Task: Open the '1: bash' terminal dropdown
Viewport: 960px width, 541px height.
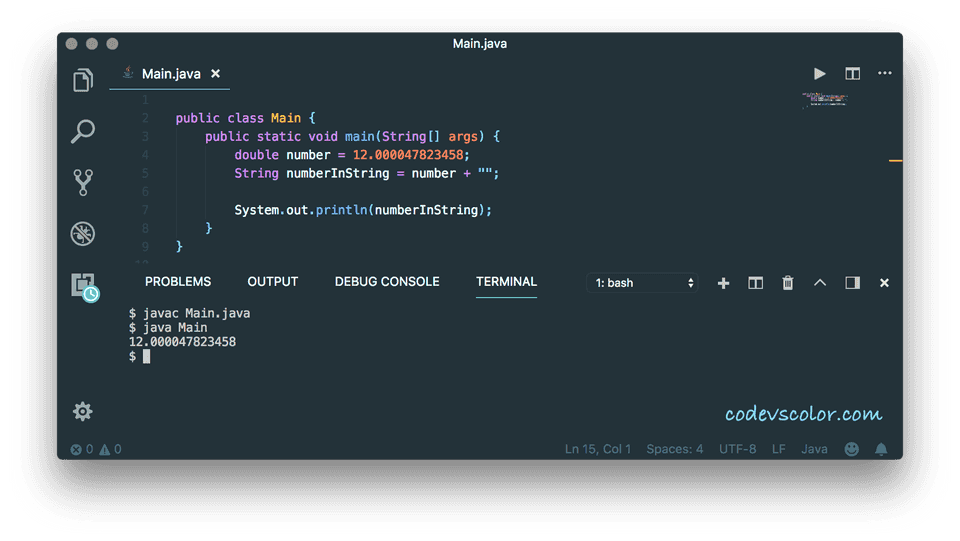Action: (642, 283)
